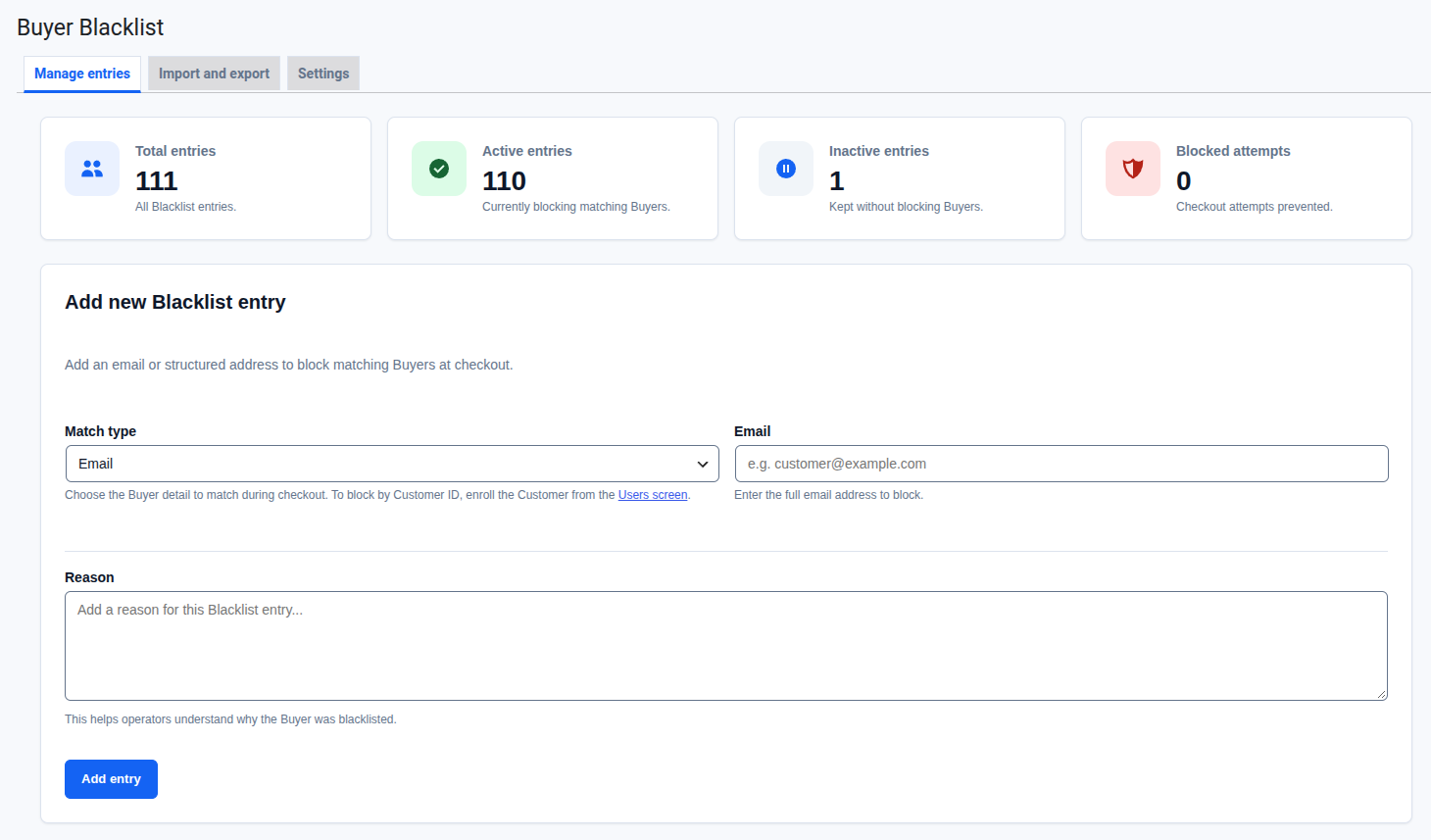Click the 'Add new Blacklist entry' heading

point(175,302)
